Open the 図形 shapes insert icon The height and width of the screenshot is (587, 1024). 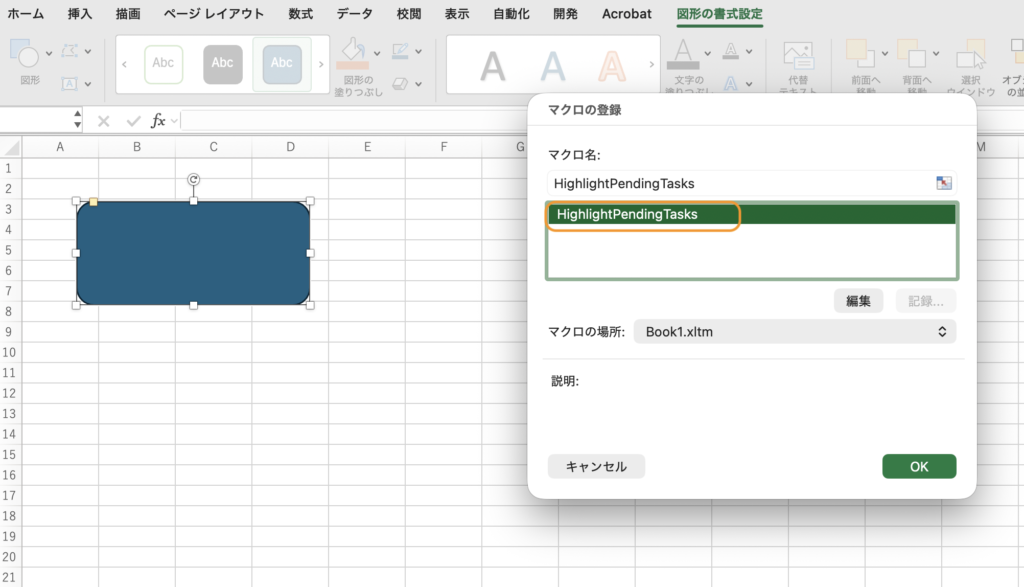point(24,54)
